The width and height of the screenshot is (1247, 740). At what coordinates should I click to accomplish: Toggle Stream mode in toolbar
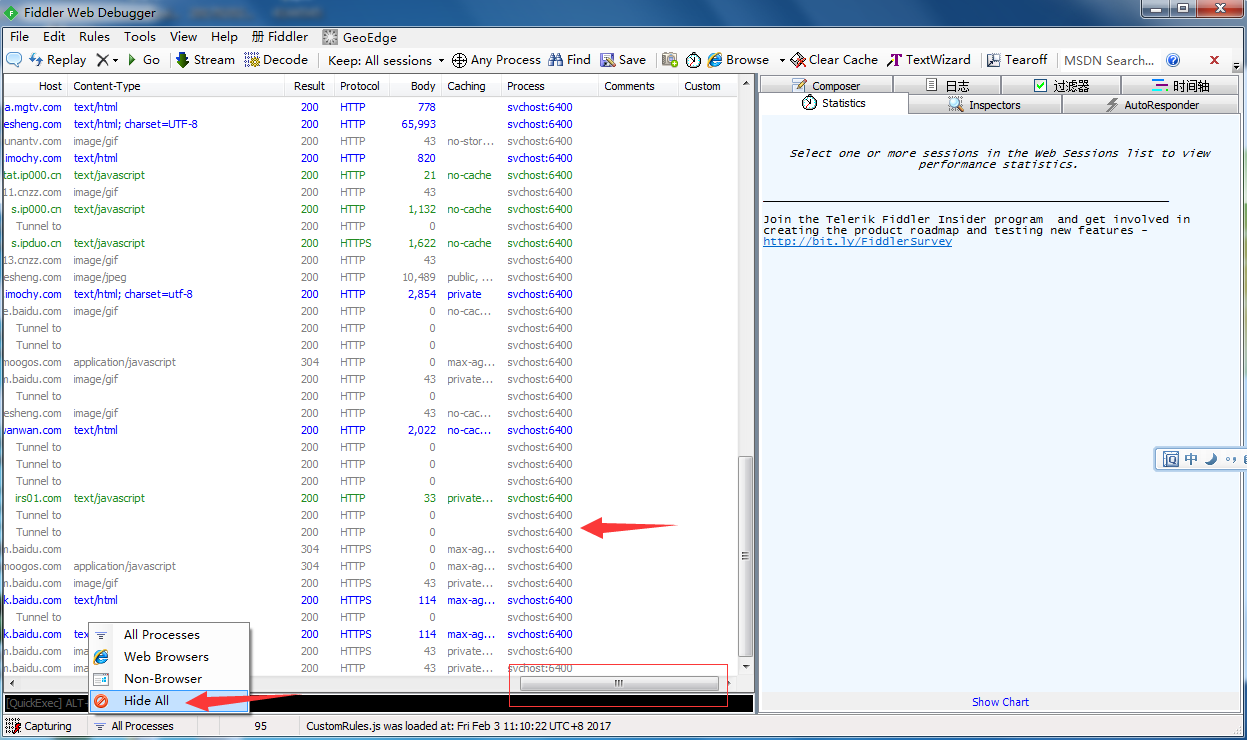pyautogui.click(x=205, y=60)
